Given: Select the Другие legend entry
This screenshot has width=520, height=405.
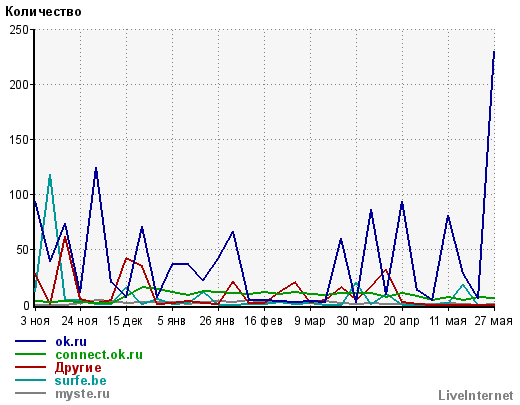Looking at the screenshot, I should [x=78, y=368].
